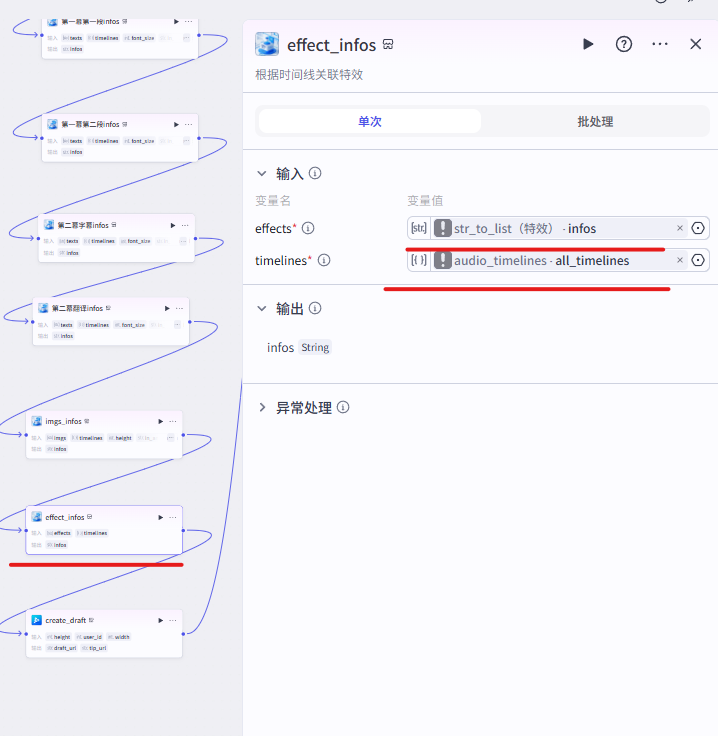The image size is (718, 736).
Task: Open more menu on 第二幕字幕infos node
Action: tap(185, 225)
